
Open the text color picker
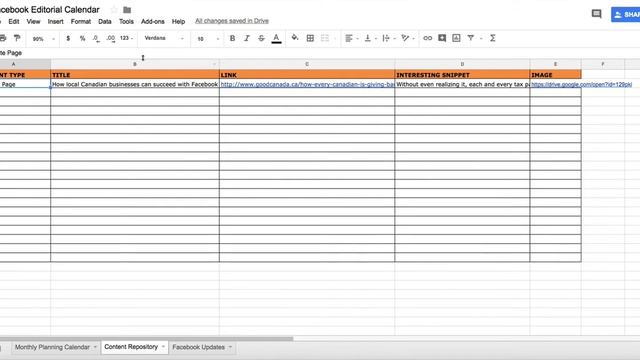[276, 38]
